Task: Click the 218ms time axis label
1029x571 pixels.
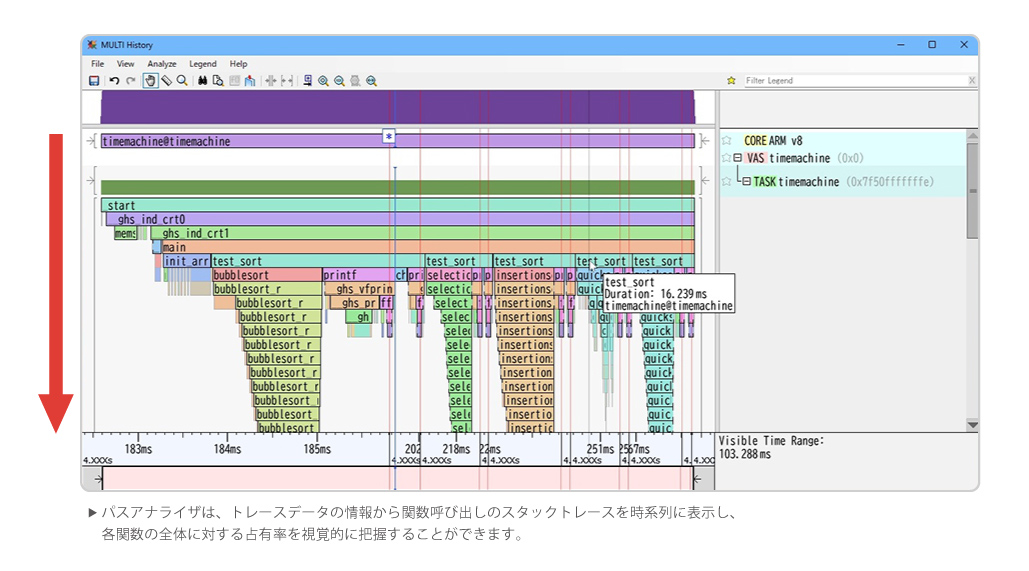Action: pyautogui.click(x=456, y=450)
